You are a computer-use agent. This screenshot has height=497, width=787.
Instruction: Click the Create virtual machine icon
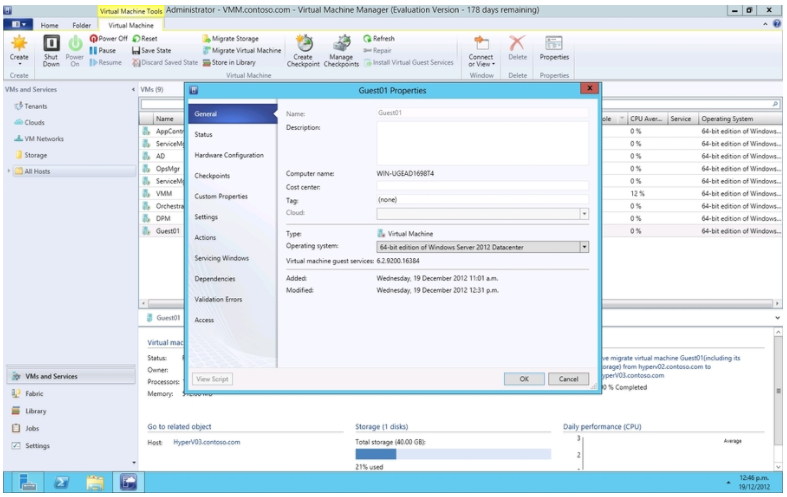point(19,44)
